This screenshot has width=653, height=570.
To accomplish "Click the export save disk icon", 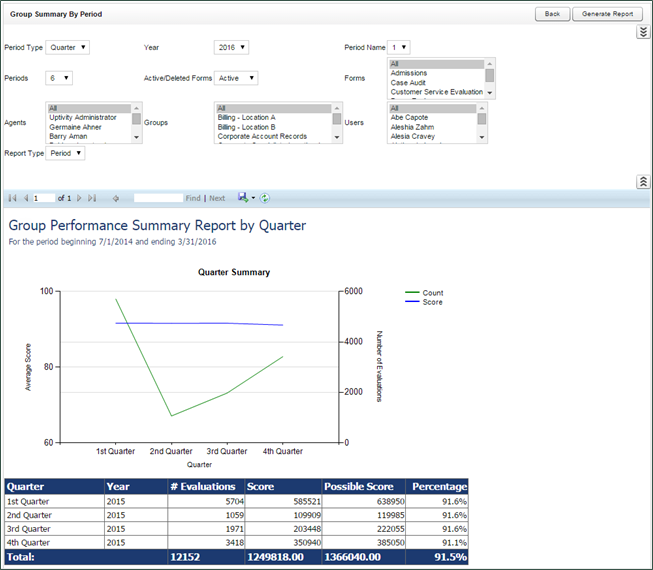I will tap(243, 198).
